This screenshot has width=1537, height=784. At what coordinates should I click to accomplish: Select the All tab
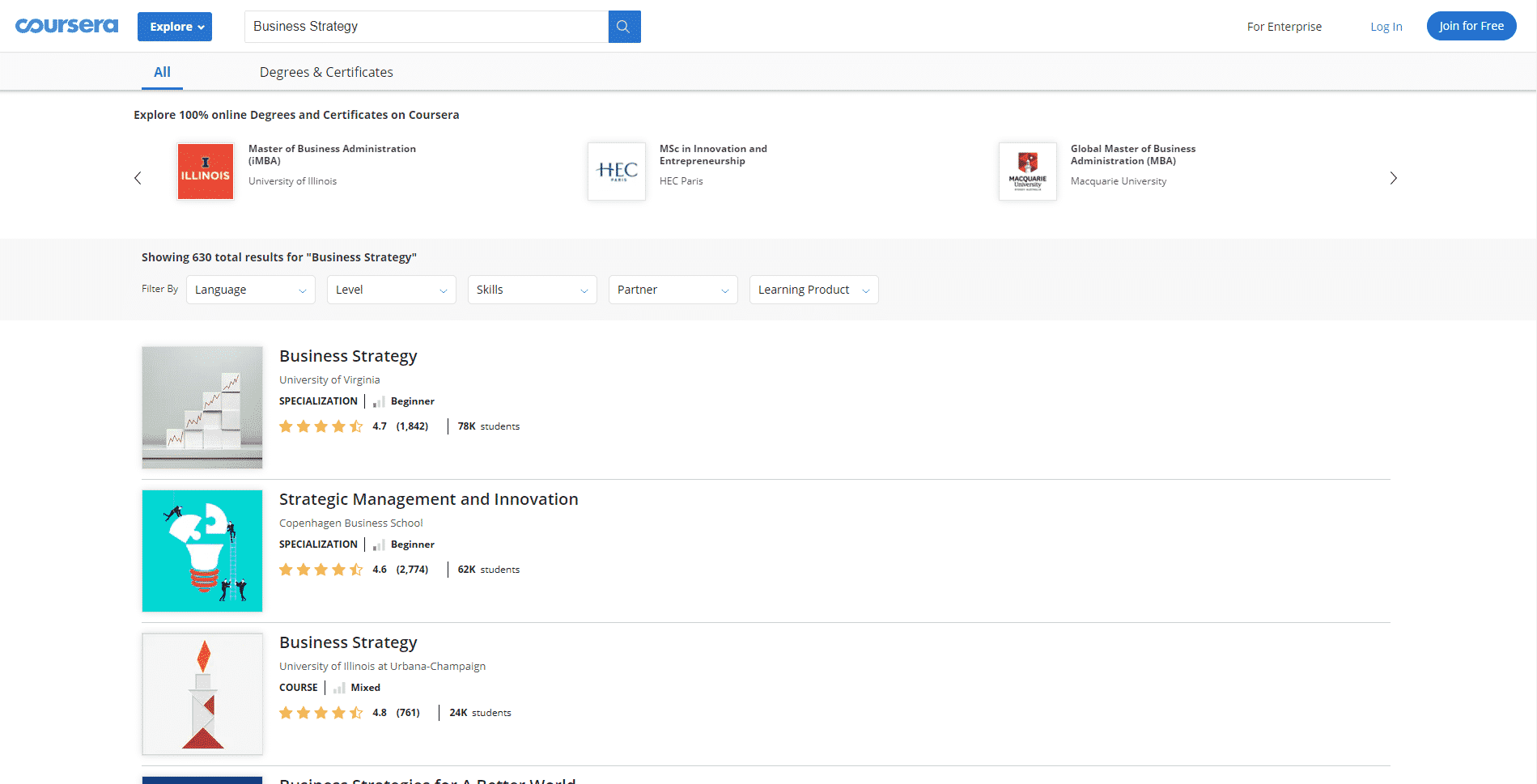(162, 72)
